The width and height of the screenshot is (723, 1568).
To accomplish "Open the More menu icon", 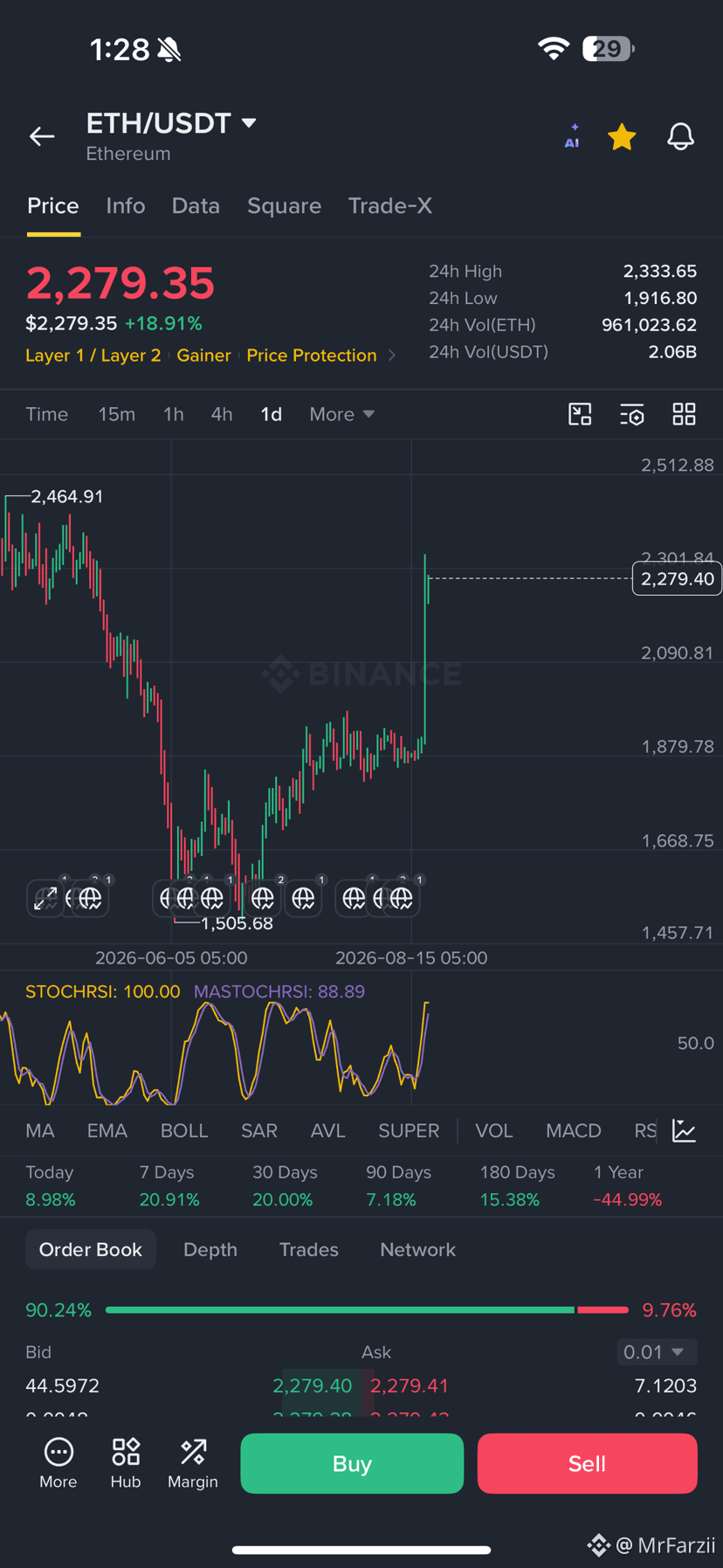I will coord(59,1463).
